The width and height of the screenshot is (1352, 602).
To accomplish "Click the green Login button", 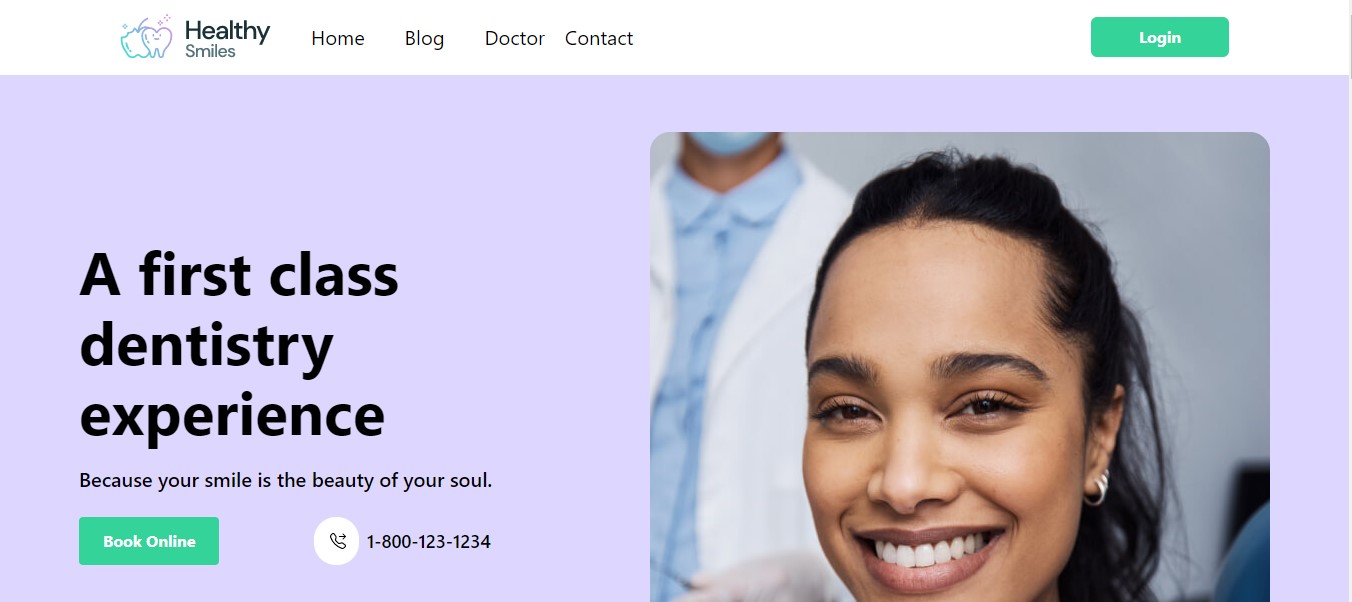I will tap(1160, 37).
